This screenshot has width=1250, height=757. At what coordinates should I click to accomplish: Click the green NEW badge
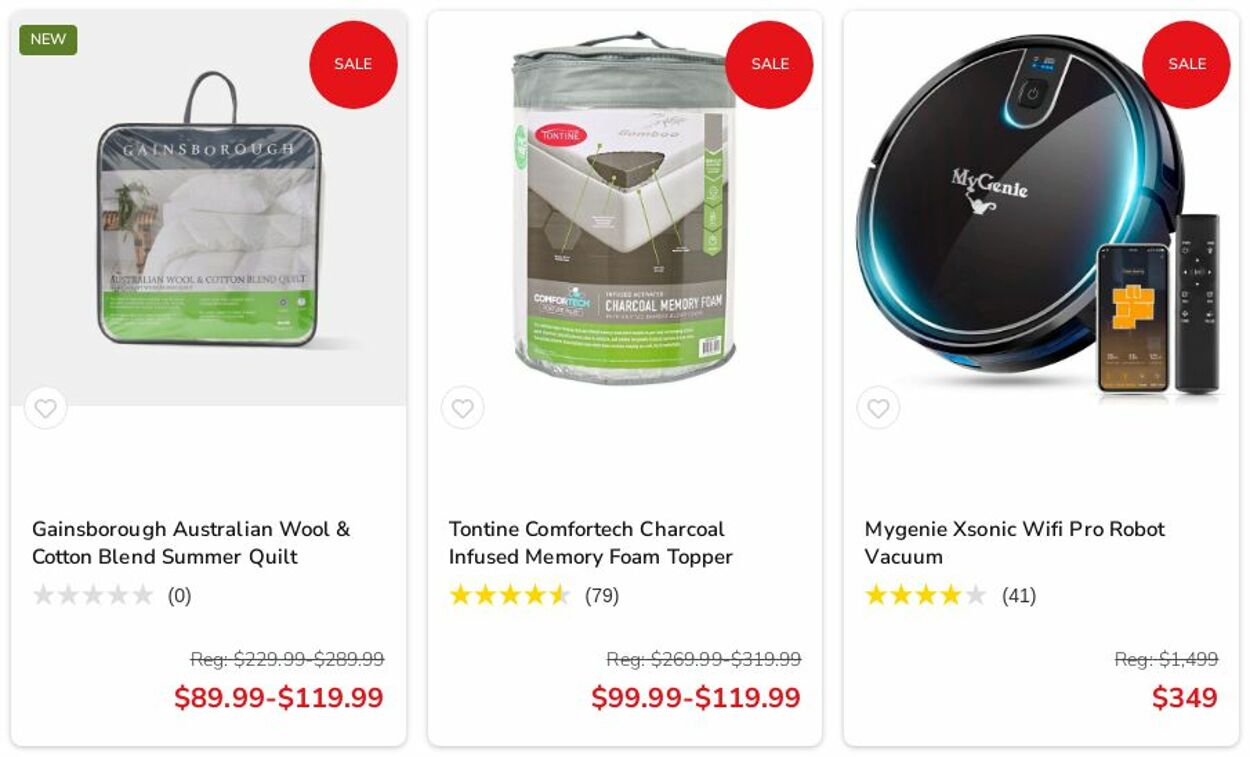pyautogui.click(x=48, y=40)
